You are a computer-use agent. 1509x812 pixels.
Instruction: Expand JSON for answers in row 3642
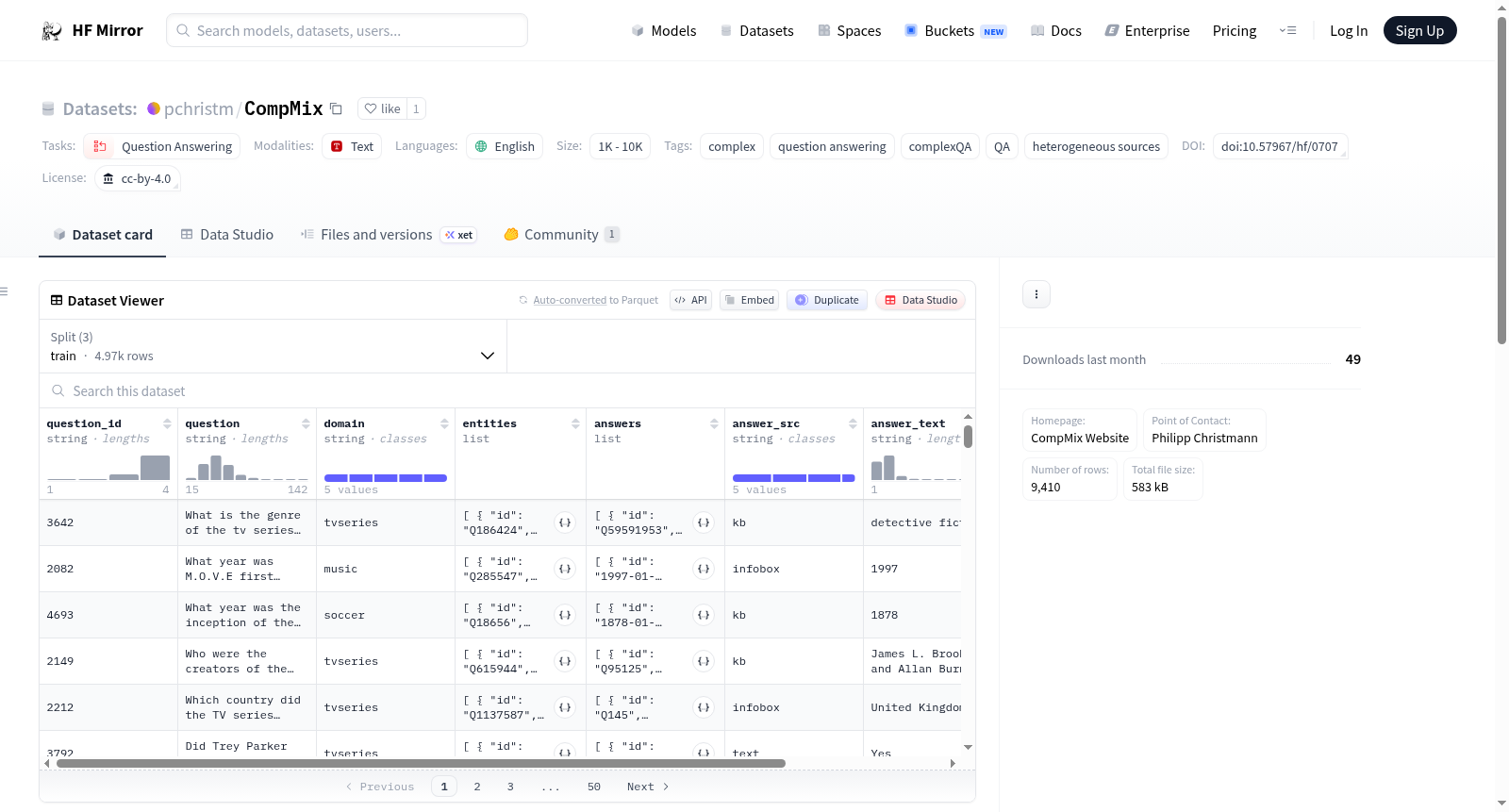pyautogui.click(x=704, y=522)
